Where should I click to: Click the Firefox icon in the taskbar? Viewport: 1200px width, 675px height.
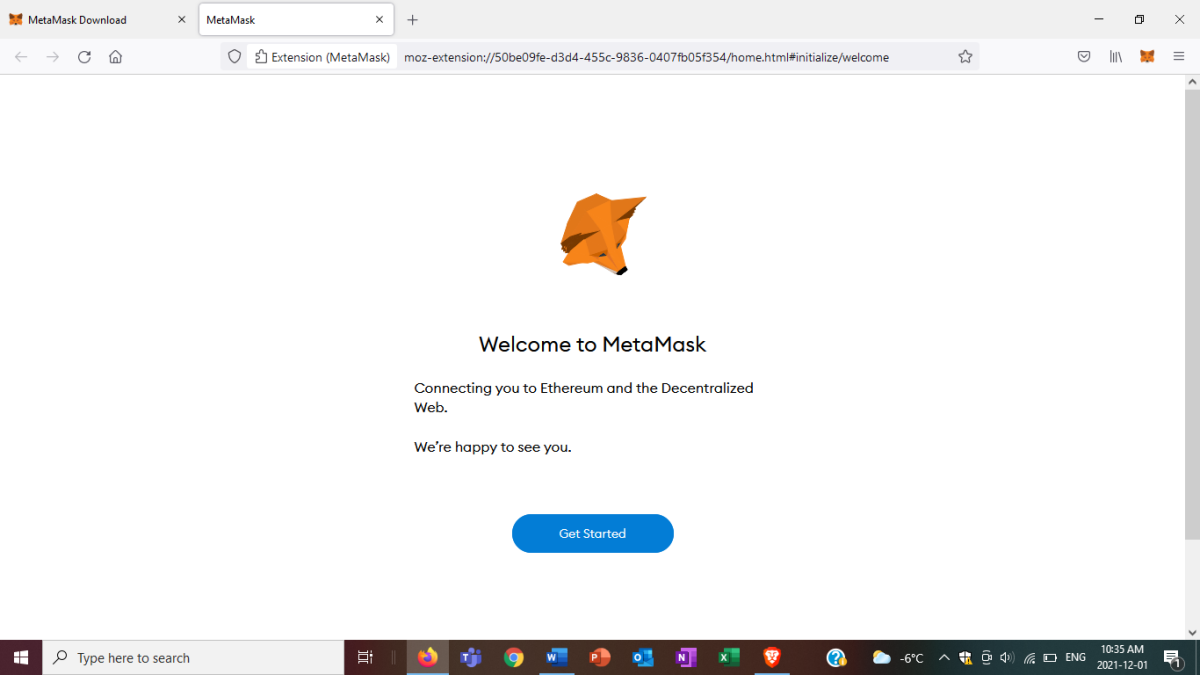pyautogui.click(x=428, y=658)
